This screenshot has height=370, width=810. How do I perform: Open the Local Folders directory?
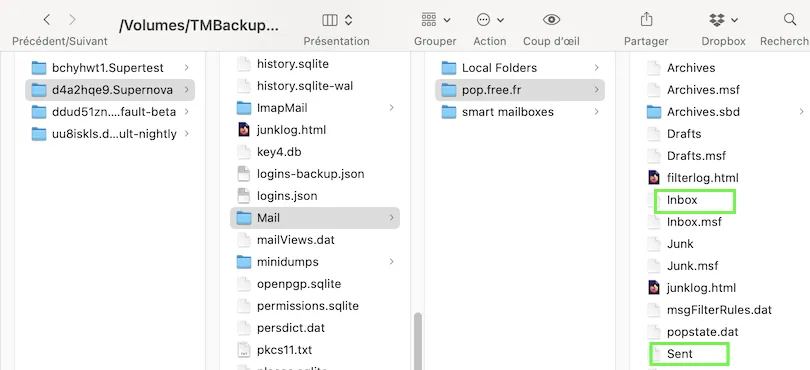[x=520, y=68]
